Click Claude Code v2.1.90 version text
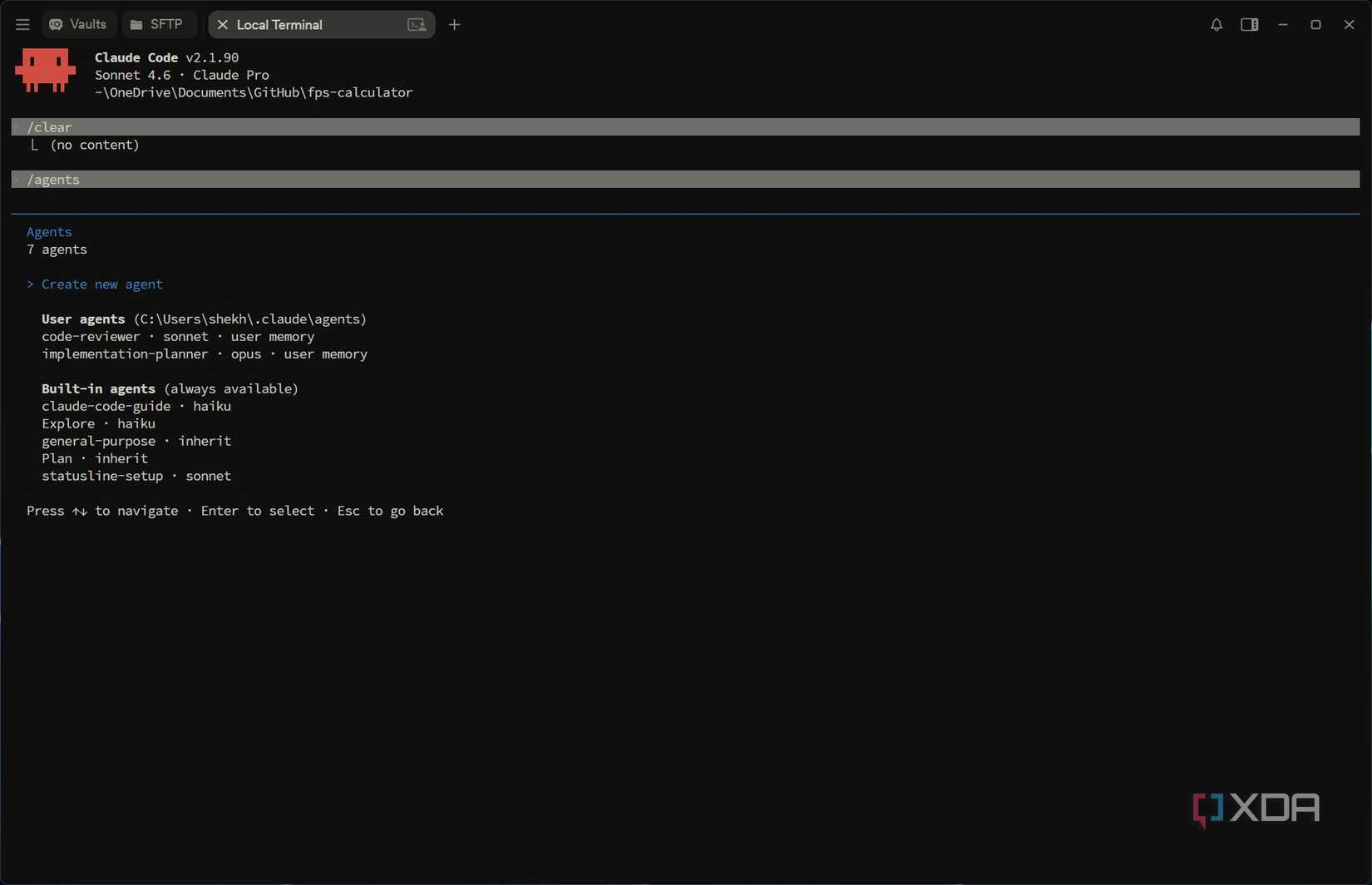Viewport: 1372px width, 885px height. click(x=166, y=57)
